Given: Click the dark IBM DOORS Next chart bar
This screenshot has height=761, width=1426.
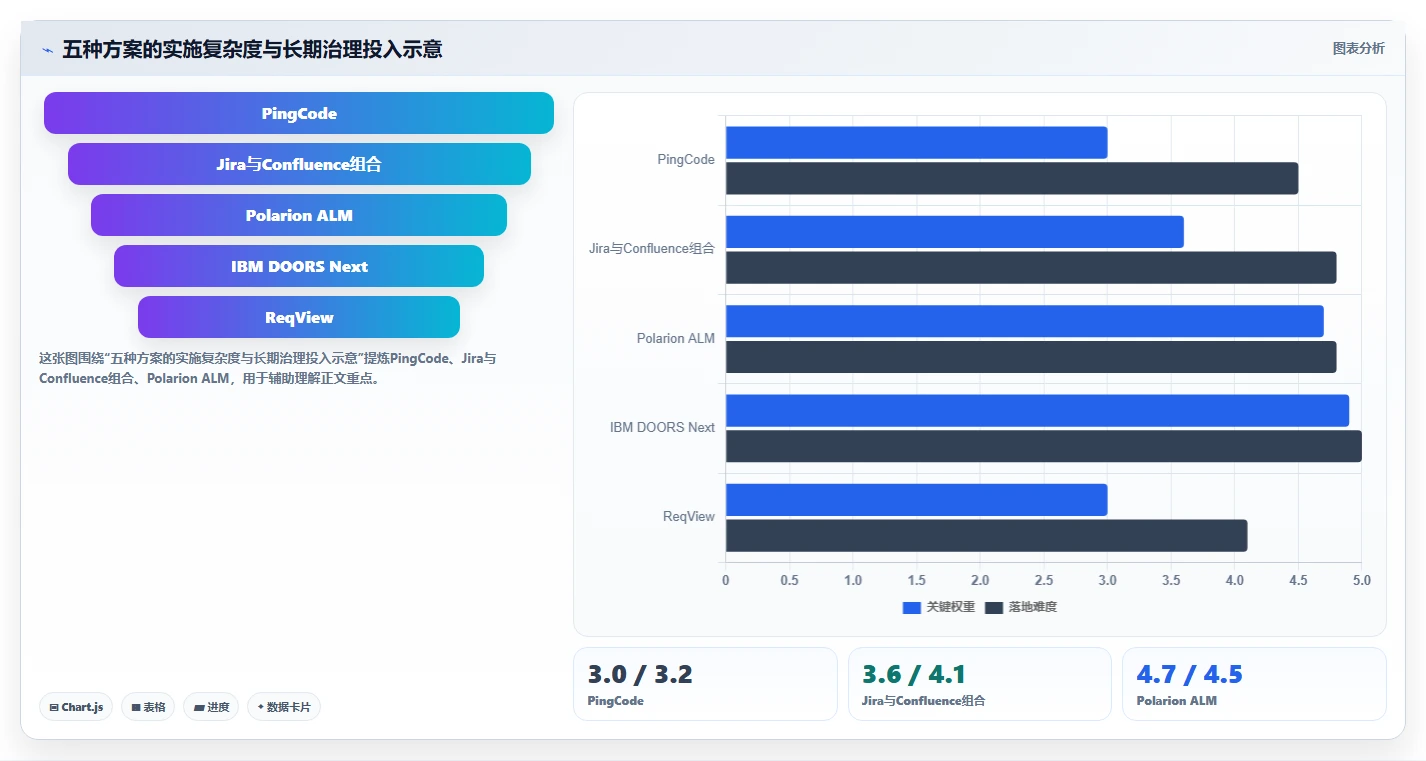Looking at the screenshot, I should (x=1044, y=446).
